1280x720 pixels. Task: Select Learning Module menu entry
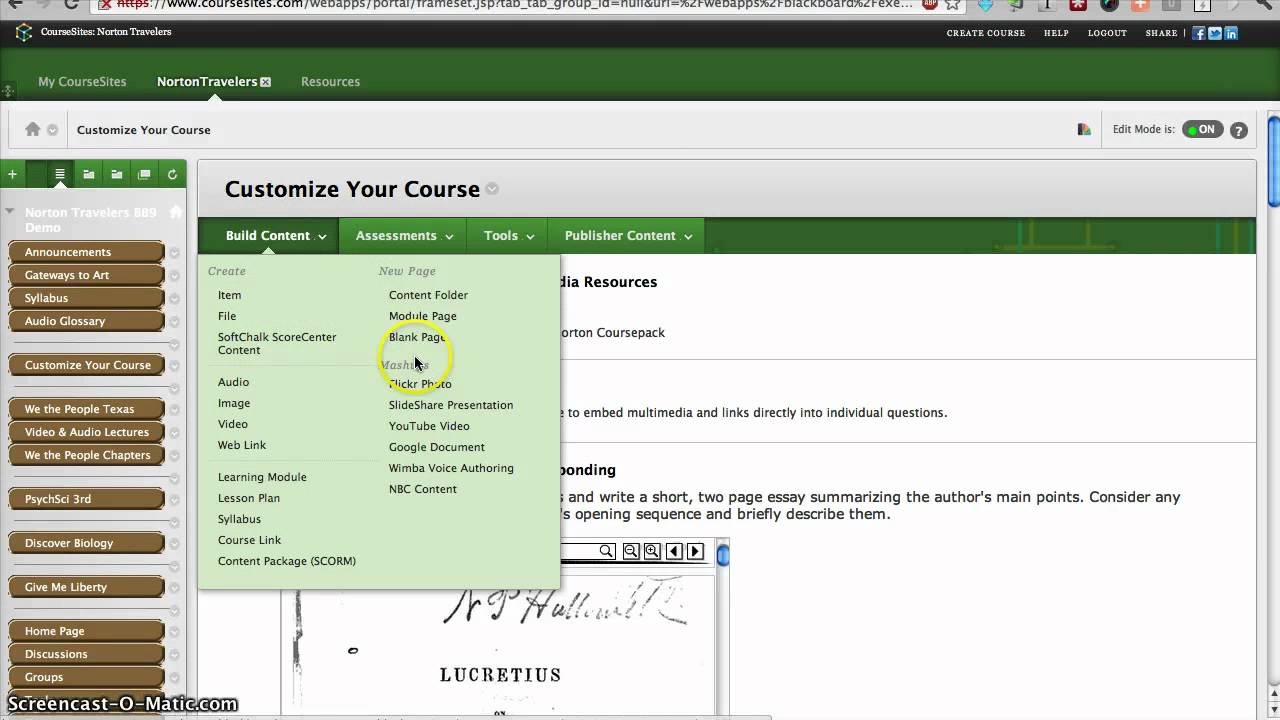(x=262, y=477)
